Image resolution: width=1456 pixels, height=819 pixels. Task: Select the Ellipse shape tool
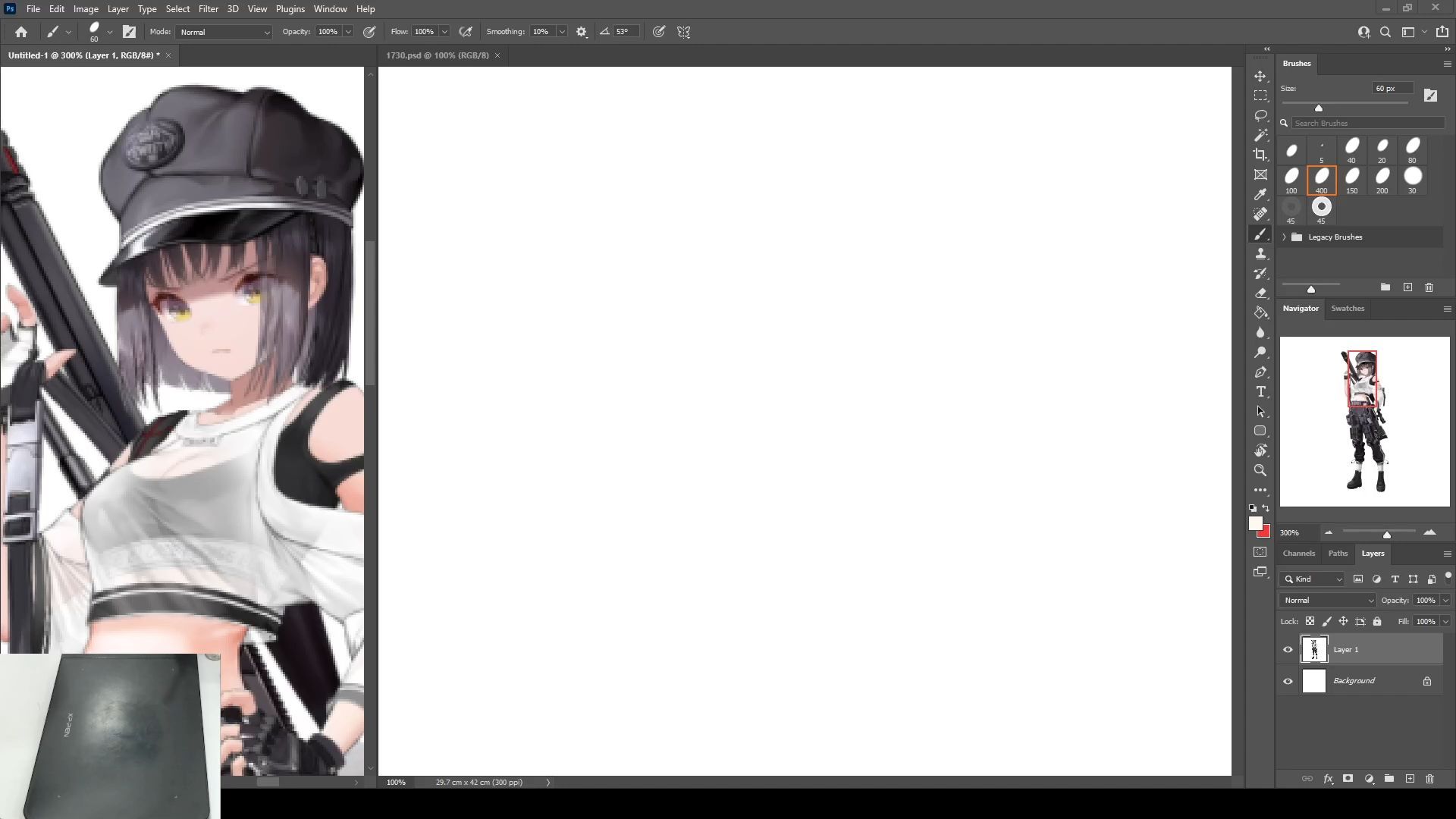(x=1260, y=431)
